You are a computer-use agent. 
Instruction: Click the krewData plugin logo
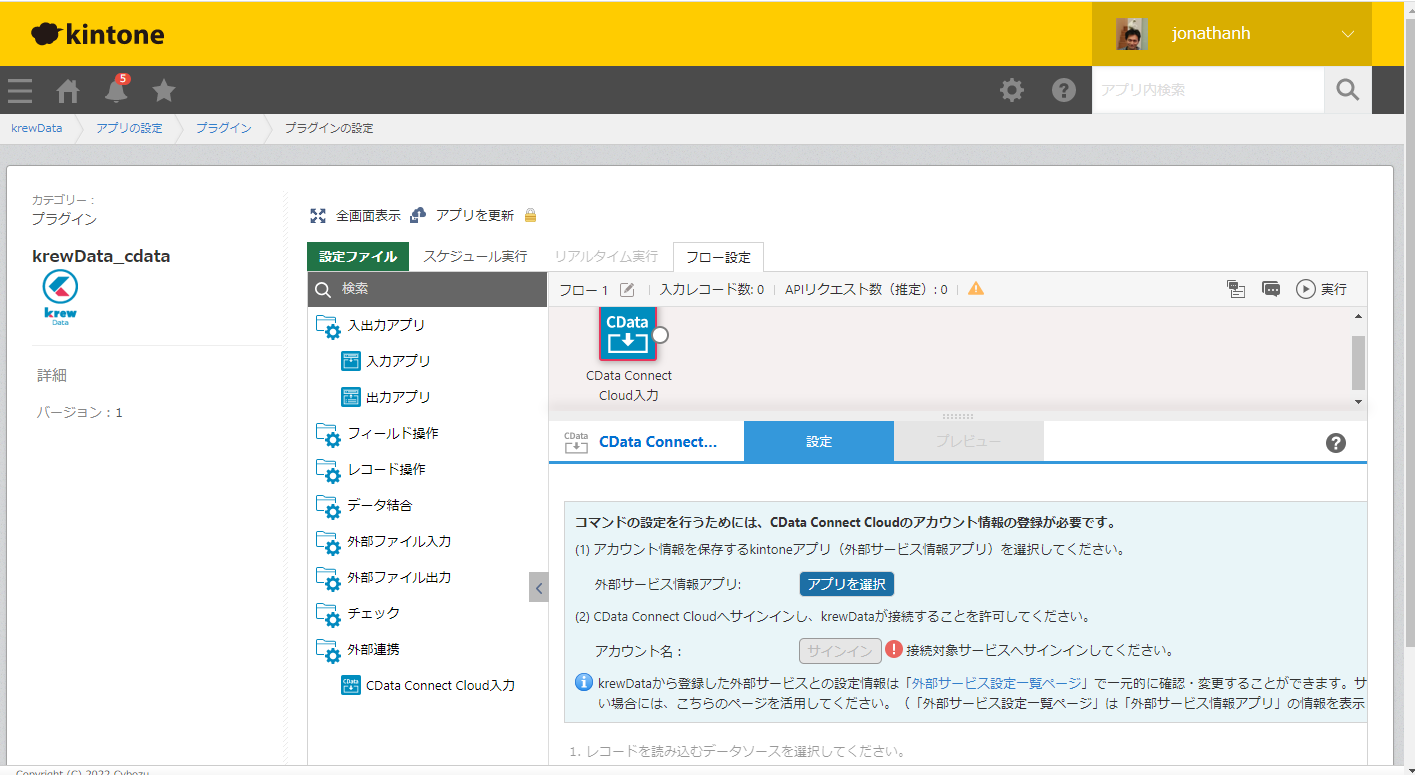click(x=61, y=299)
